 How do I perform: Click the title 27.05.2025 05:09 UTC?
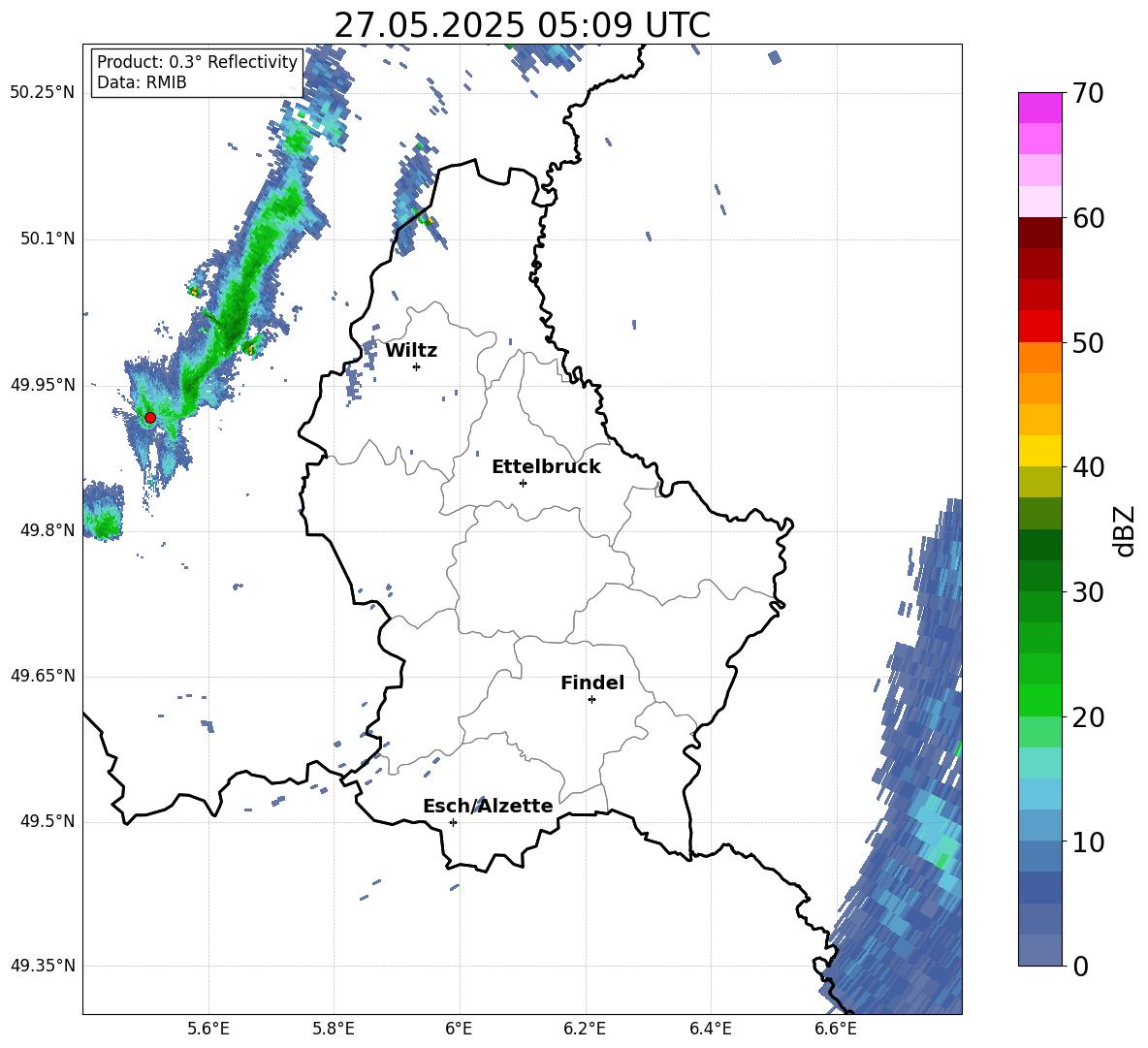(x=522, y=25)
